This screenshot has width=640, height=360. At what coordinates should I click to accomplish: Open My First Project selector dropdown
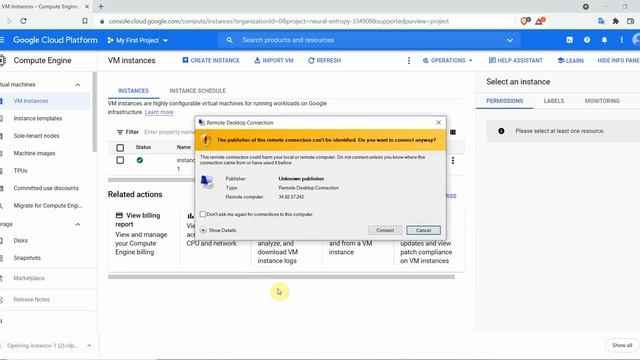(x=138, y=40)
